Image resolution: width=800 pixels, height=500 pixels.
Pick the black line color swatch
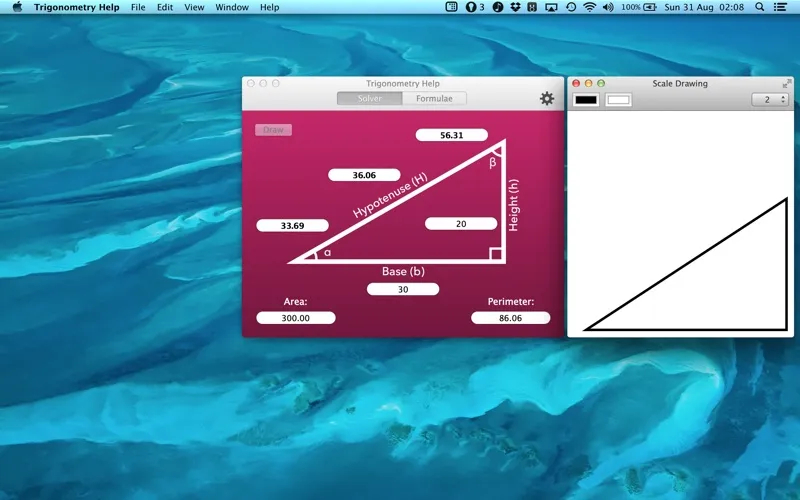(586, 100)
